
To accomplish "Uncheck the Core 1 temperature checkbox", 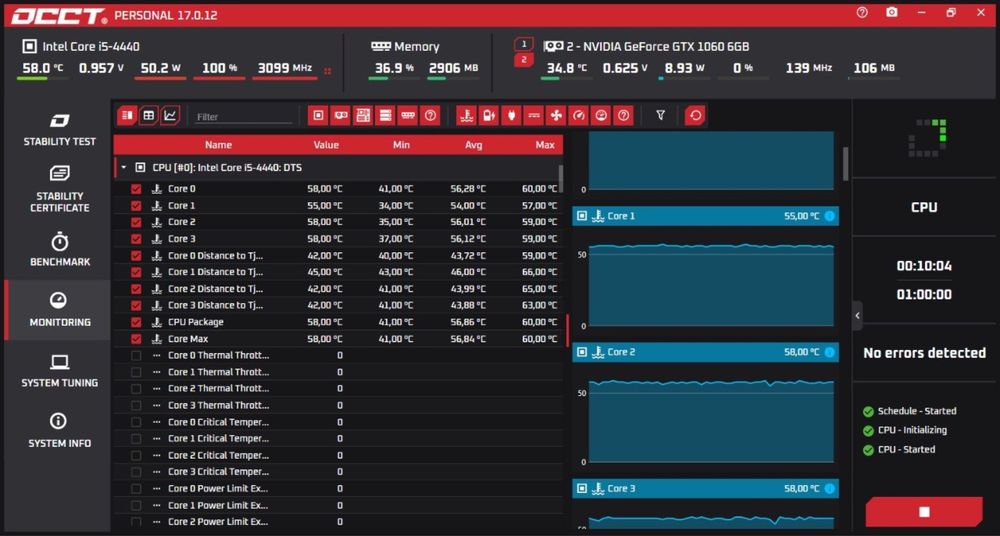I will tap(136, 205).
